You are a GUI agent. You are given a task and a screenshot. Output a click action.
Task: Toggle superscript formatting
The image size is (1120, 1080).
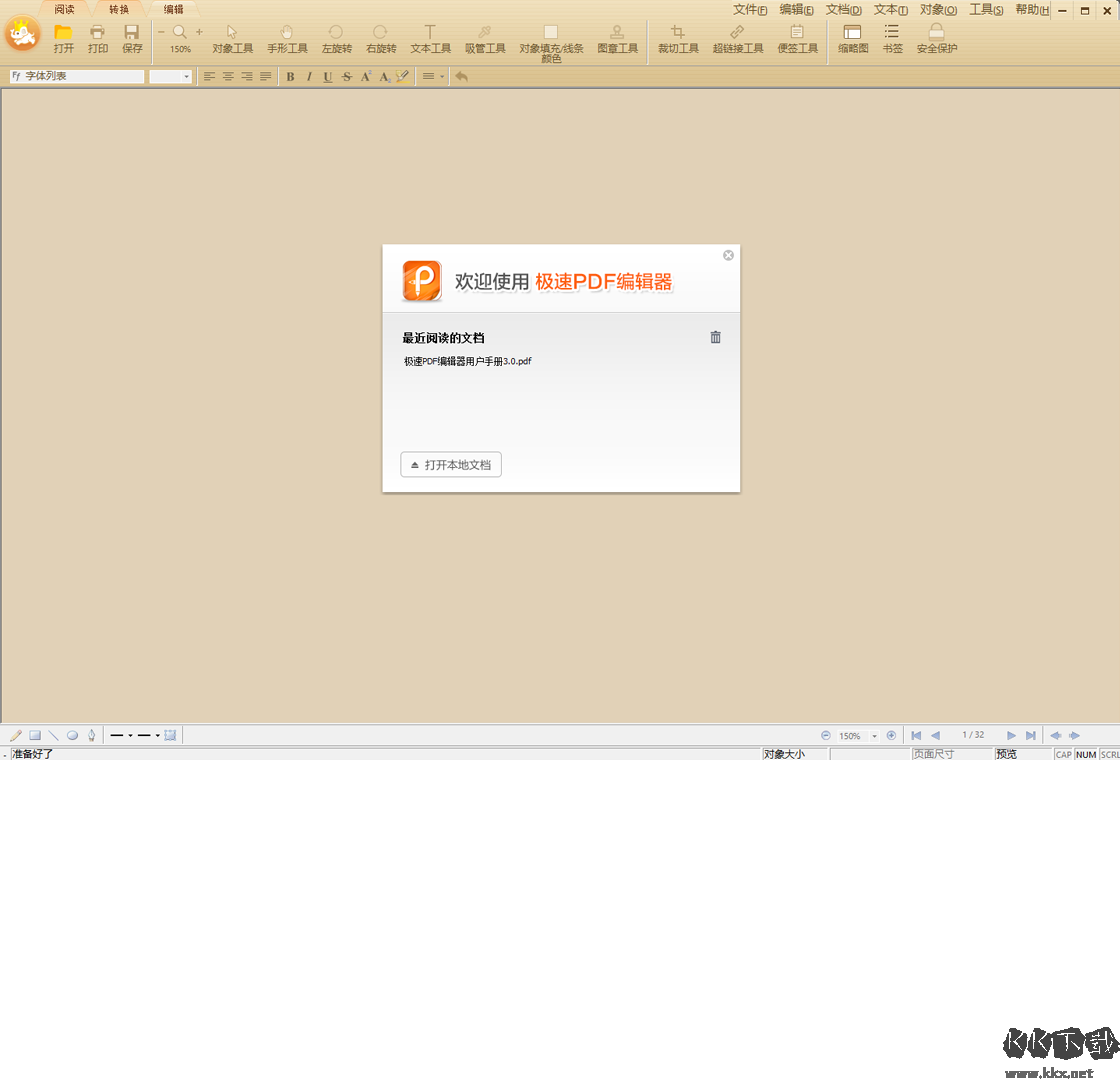[x=366, y=76]
